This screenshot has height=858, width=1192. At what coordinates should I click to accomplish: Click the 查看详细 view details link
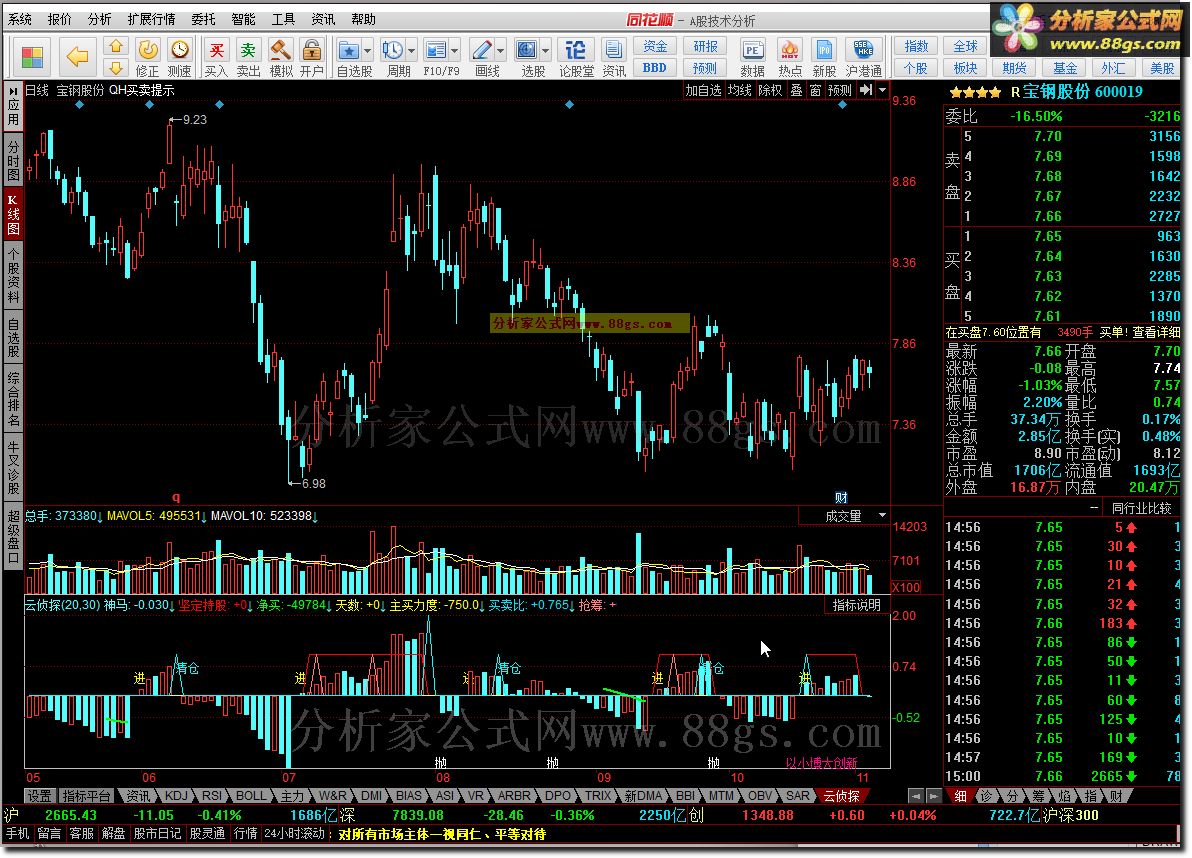[1156, 332]
